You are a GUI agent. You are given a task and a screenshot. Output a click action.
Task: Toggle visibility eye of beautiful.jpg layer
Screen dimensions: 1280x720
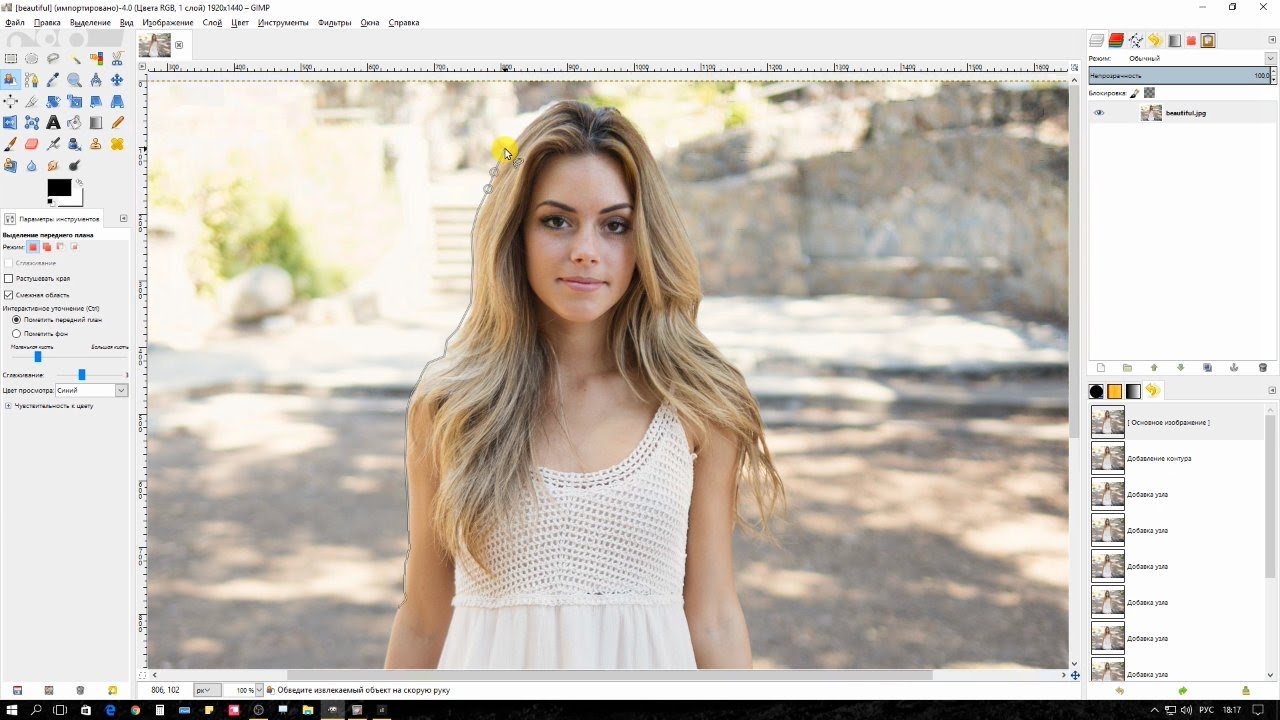1099,113
